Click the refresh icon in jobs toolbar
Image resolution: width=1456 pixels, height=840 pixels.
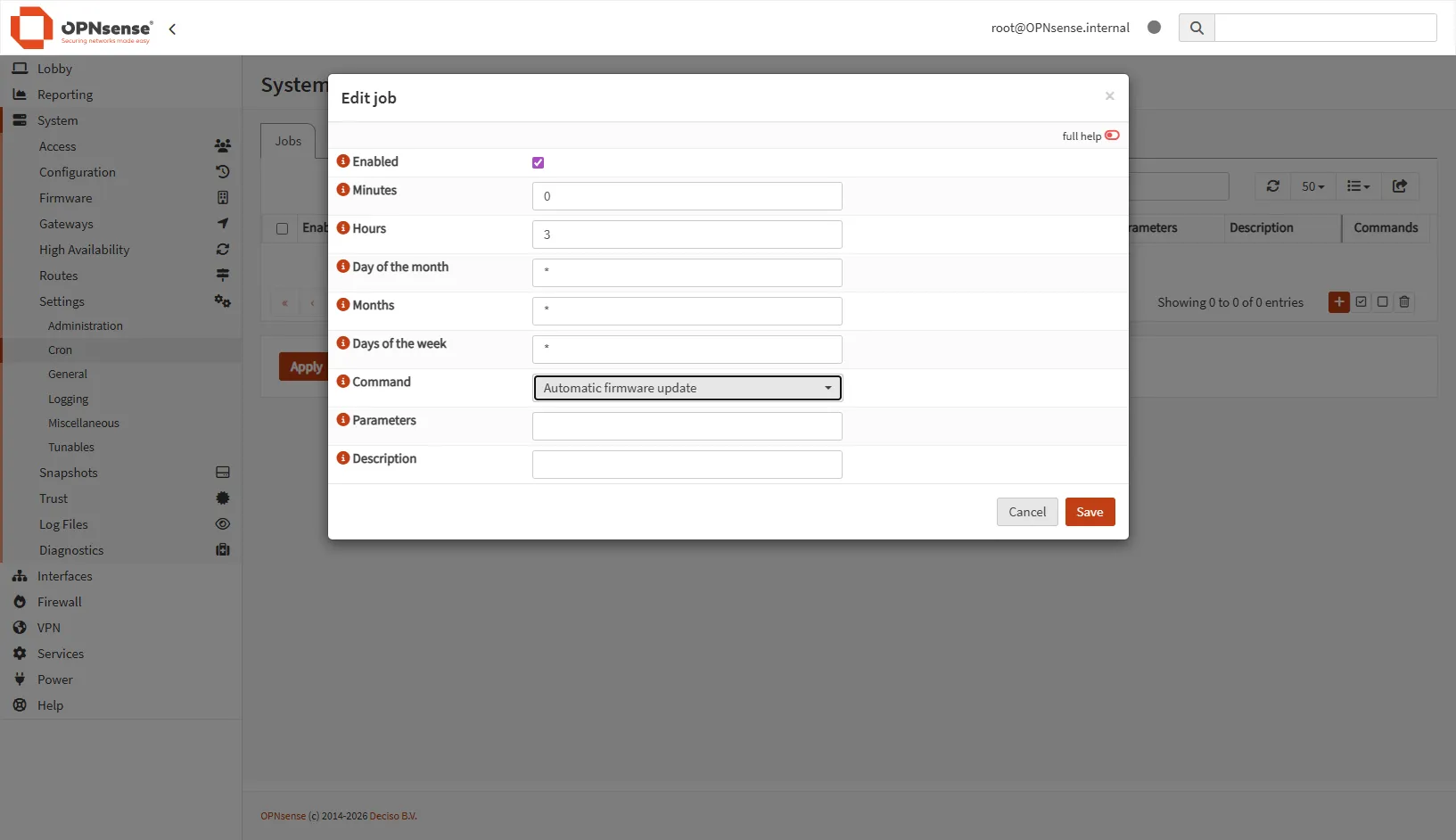[x=1272, y=186]
